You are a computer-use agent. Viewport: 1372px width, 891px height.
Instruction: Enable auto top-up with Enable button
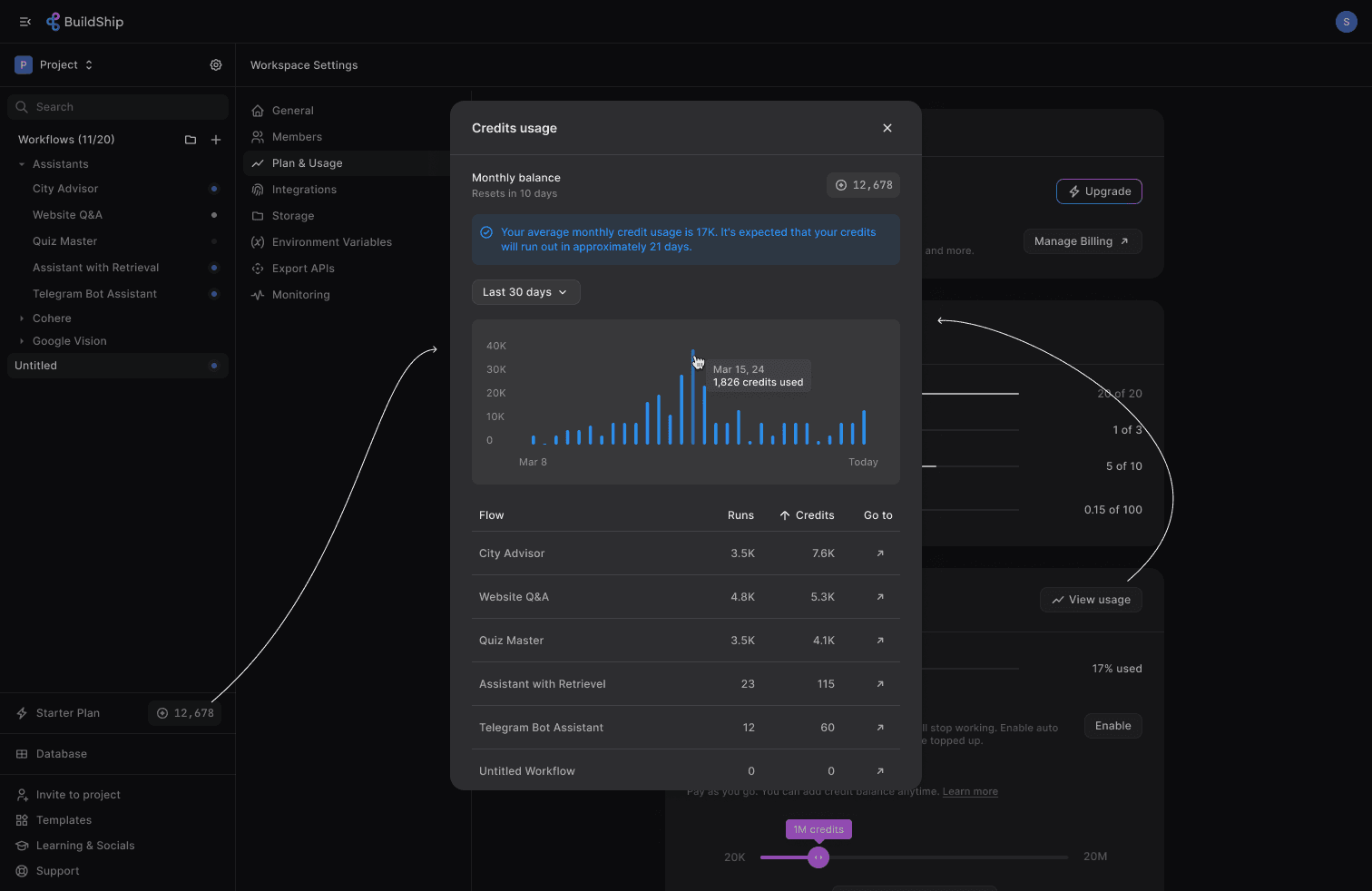pos(1113,726)
